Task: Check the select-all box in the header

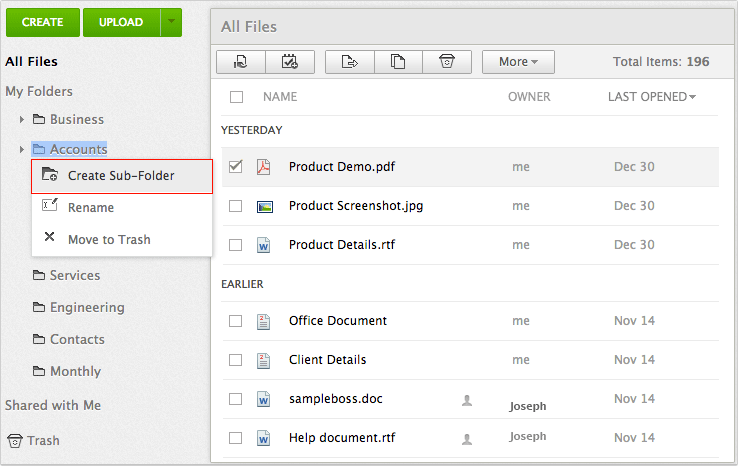Action: 236,97
